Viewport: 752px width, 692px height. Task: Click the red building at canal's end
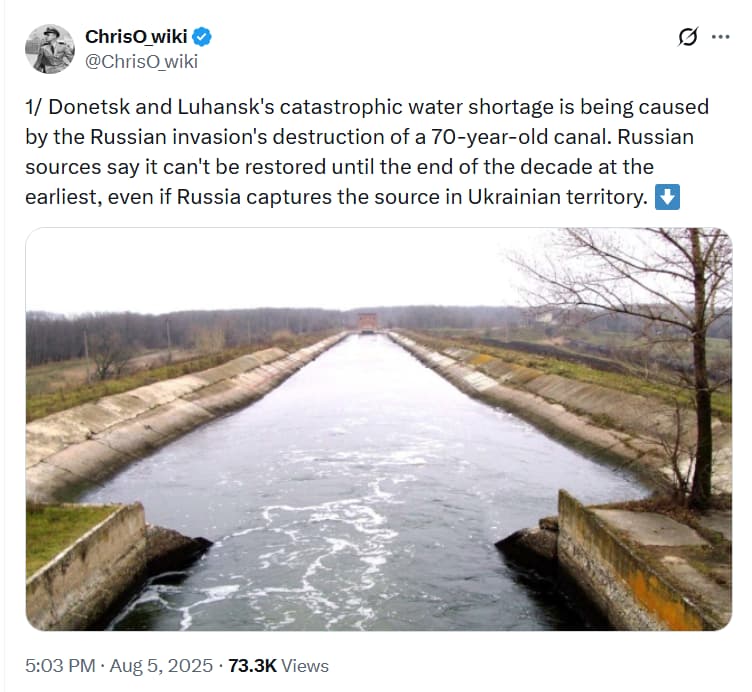[x=367, y=321]
